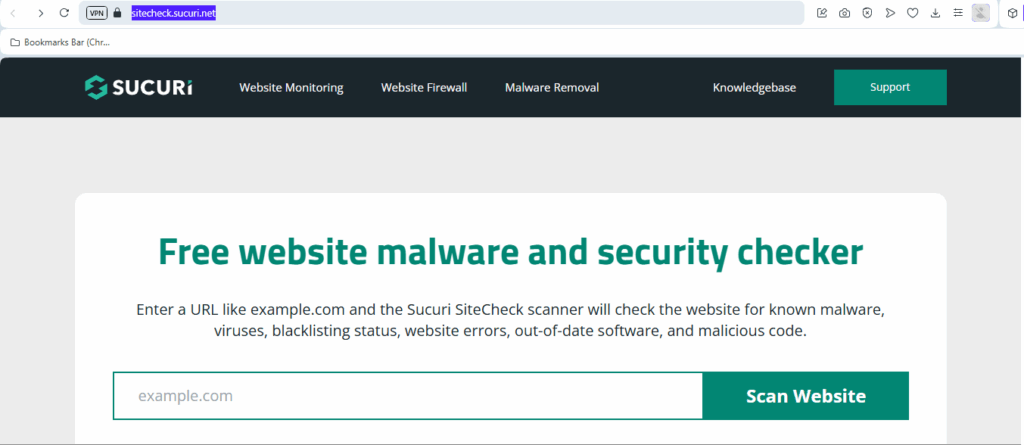1024x445 pixels.
Task: Reload the current page
Action: tap(64, 13)
